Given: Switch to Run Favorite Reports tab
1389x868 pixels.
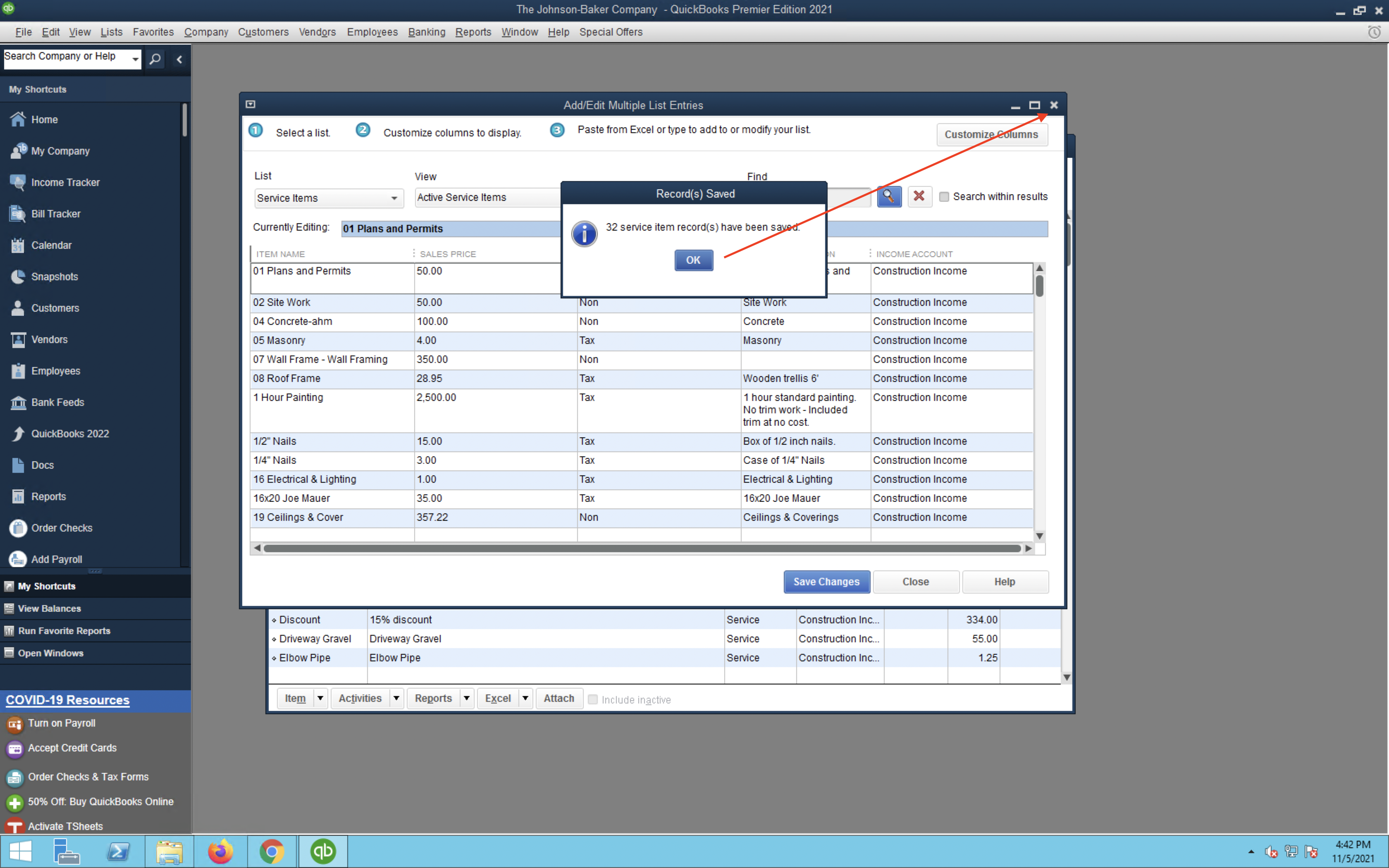Looking at the screenshot, I should [x=95, y=631].
